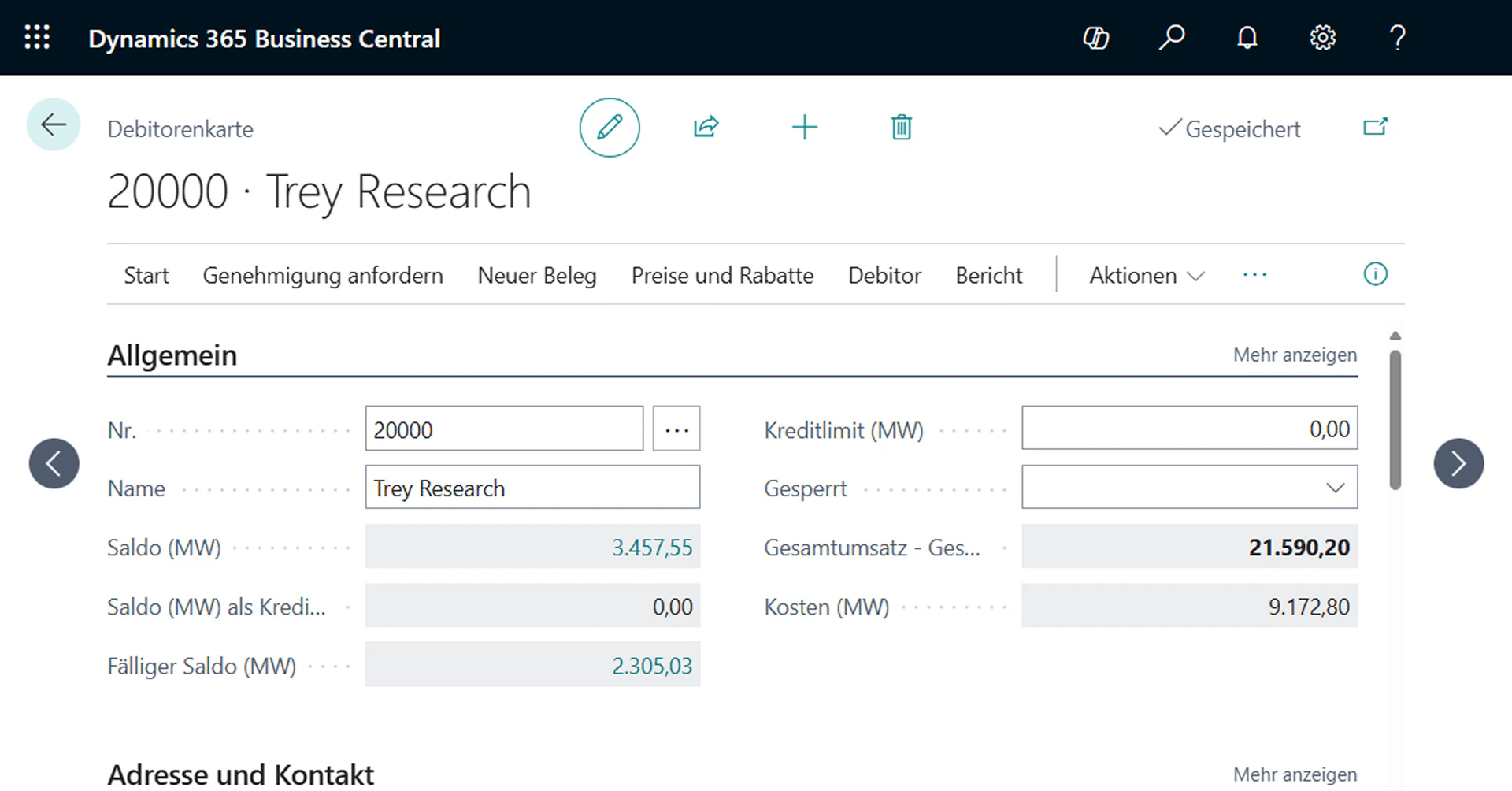
Task: Click the Debitorenkarte page caption
Action: (x=180, y=129)
